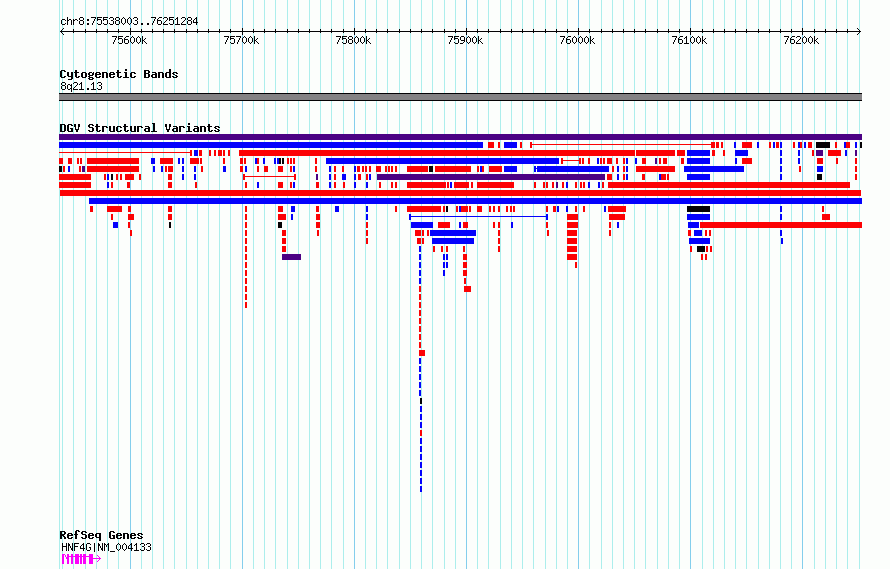Image resolution: width=890 pixels, height=569 pixels.
Task: Click the DGV Structural Variants track title
Action: [x=140, y=128]
